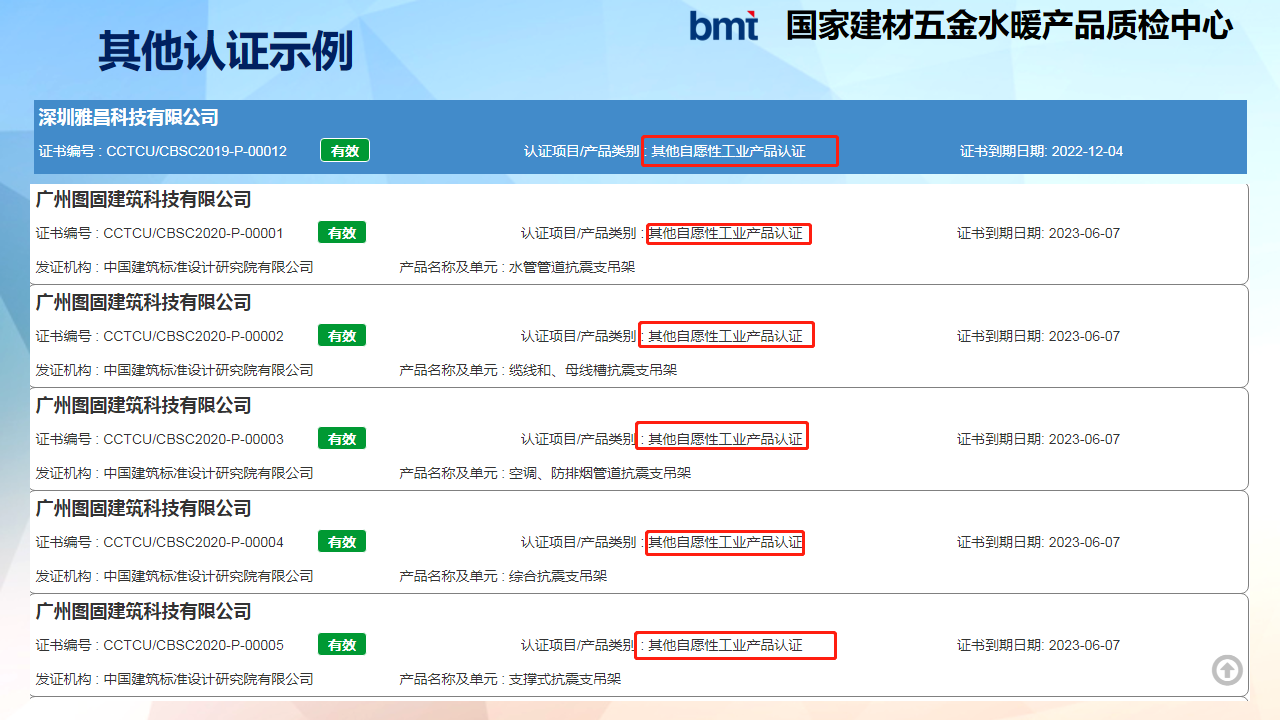Screen dimensions: 1280x720
Task: Select issuing body 中国建筑标准设计研究院有限公司 for P-00001
Action: 208,267
